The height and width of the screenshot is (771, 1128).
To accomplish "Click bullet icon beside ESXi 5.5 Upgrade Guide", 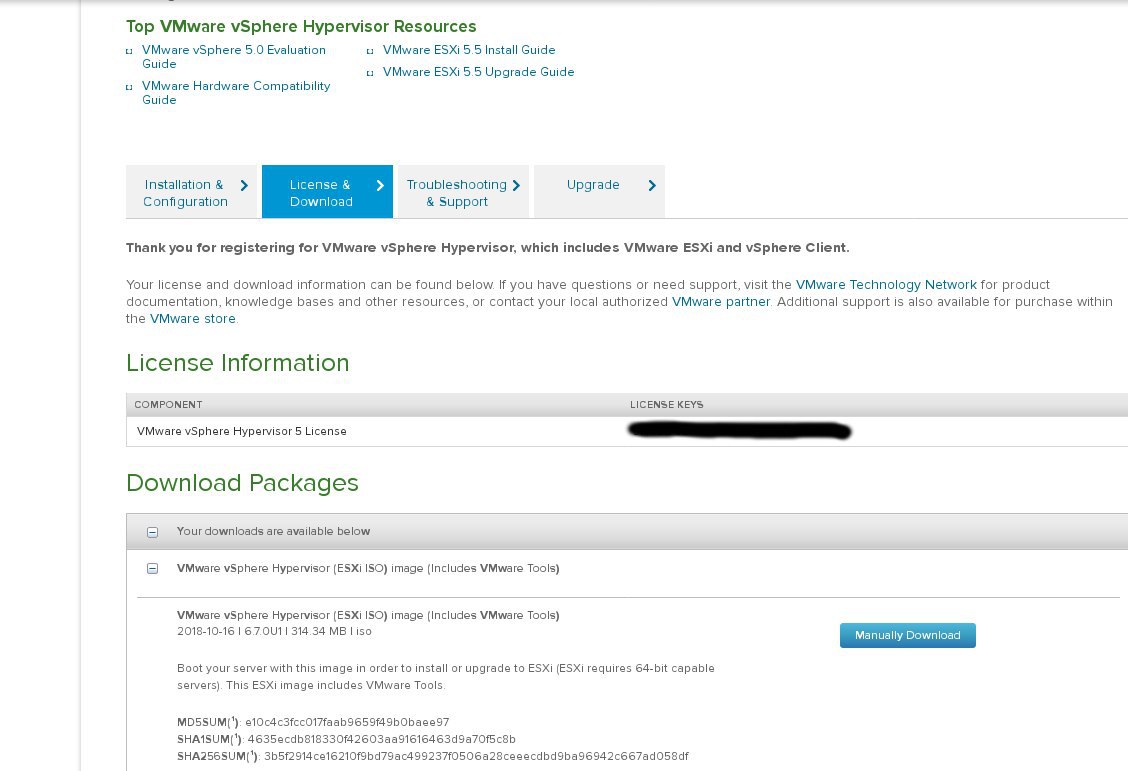I will click(x=370, y=73).
